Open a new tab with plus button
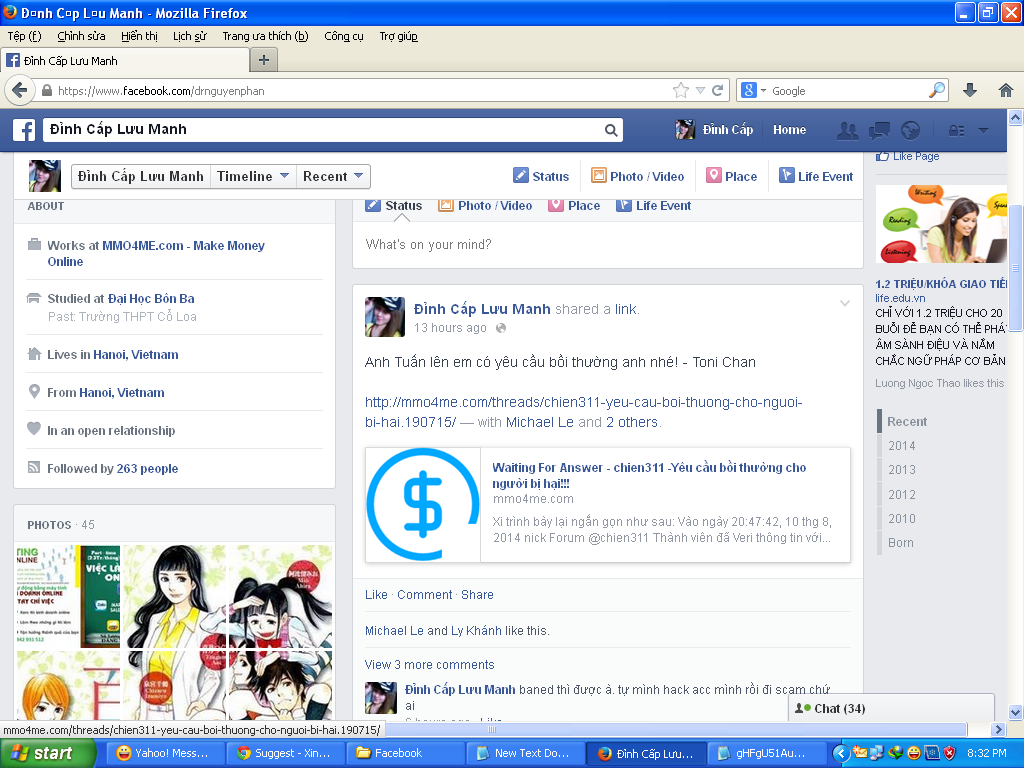Screen dimensions: 1024x768 point(264,60)
